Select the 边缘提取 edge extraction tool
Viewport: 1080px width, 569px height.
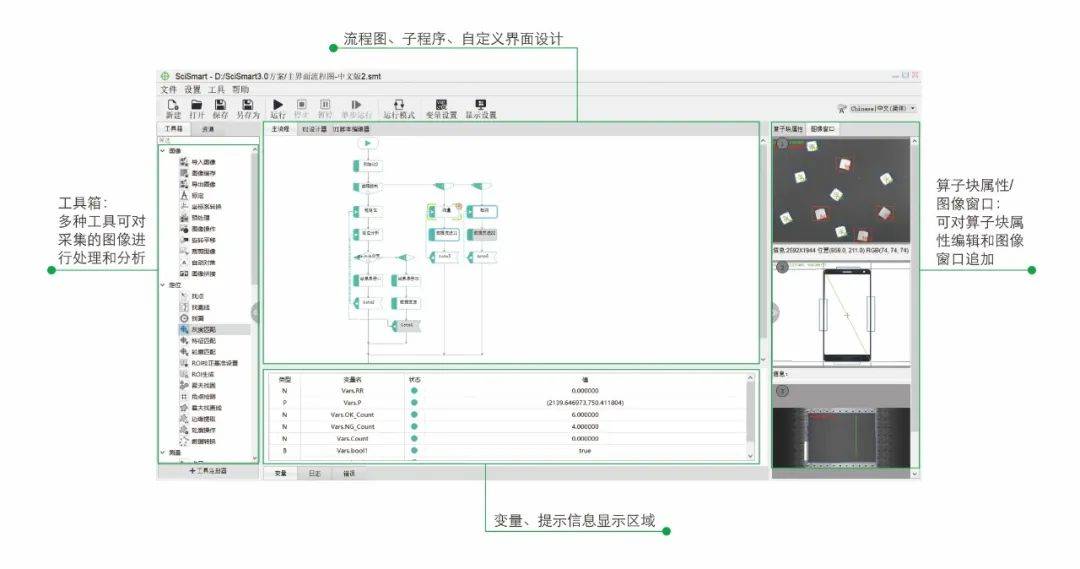point(198,419)
